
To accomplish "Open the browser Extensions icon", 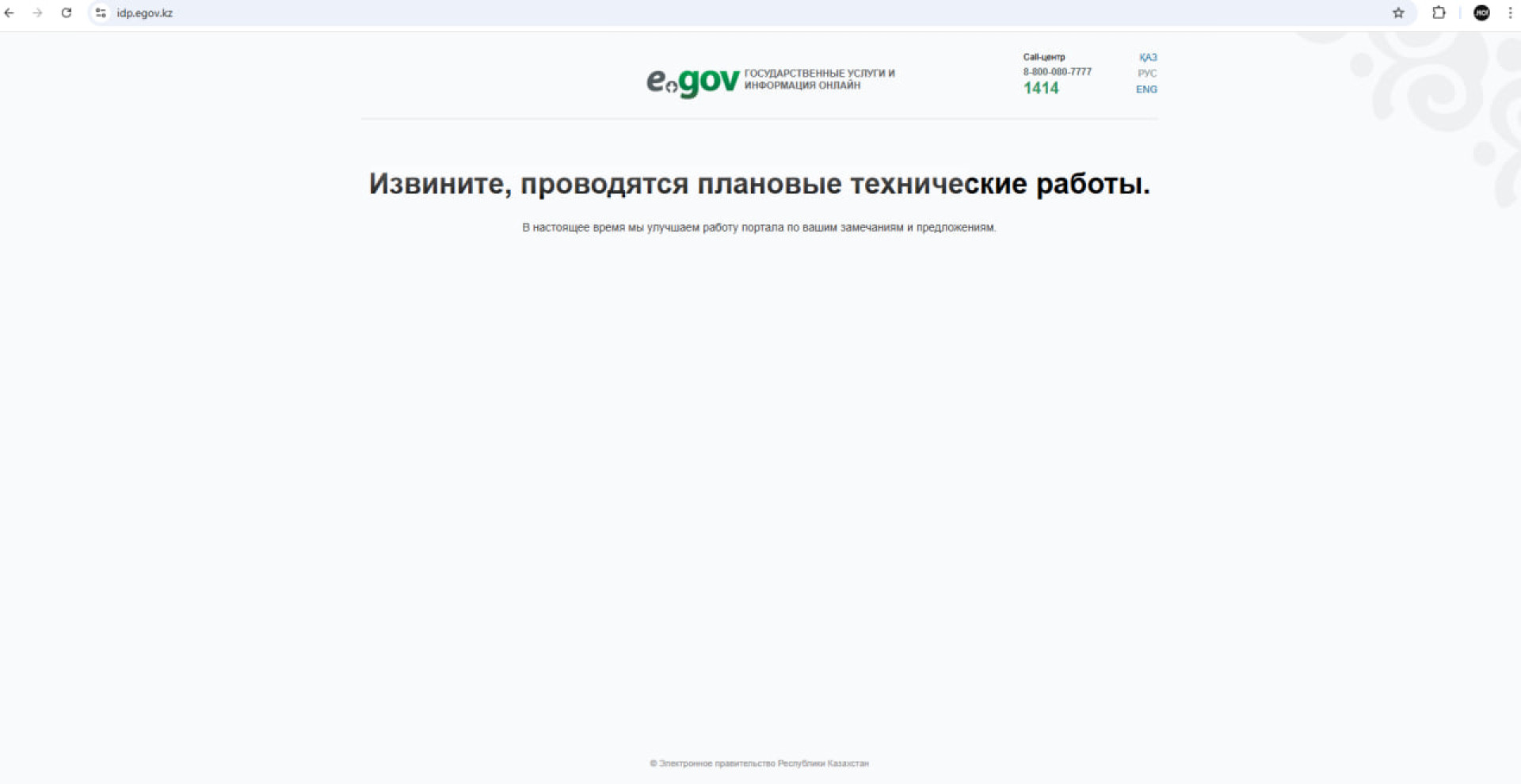I will [x=1439, y=13].
